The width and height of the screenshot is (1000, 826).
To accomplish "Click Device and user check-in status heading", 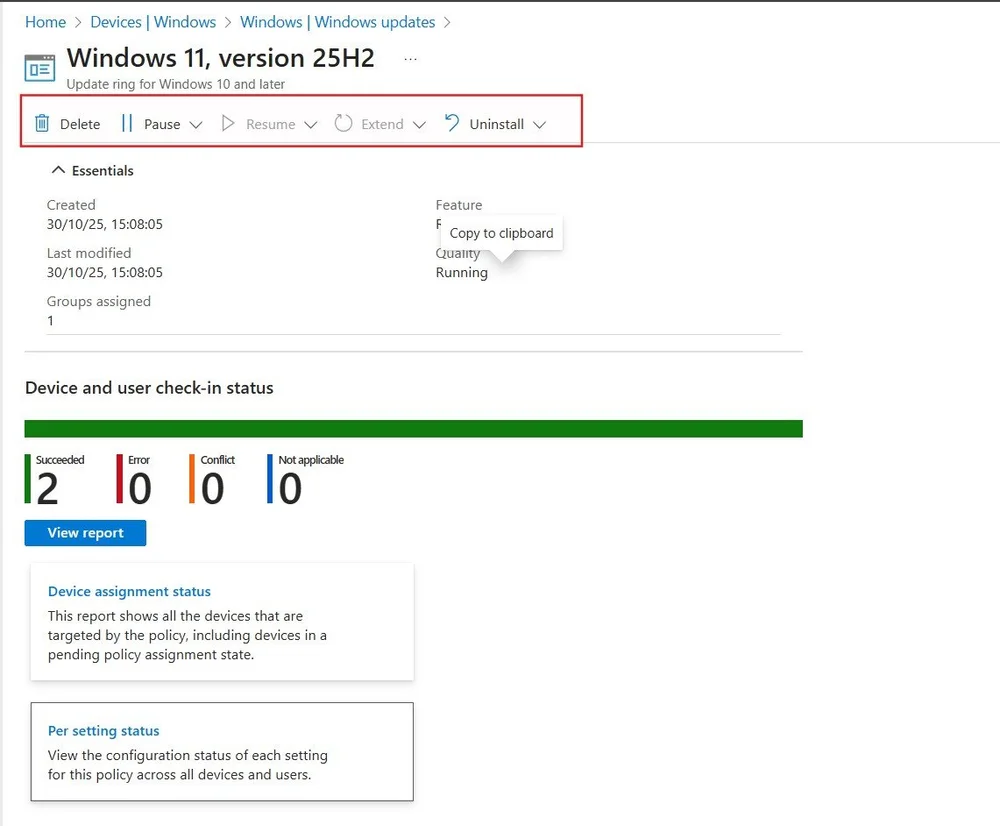I will [149, 388].
